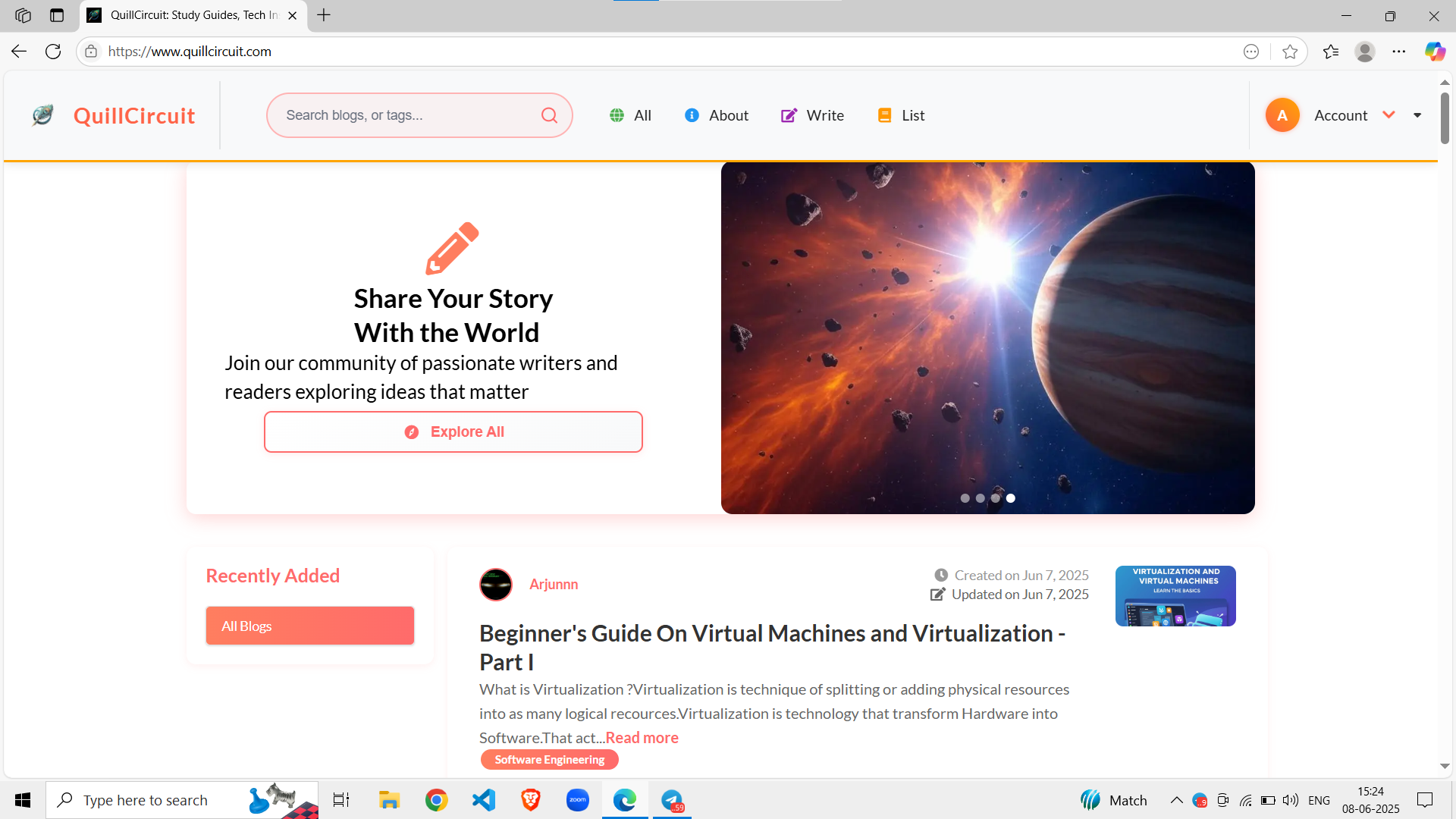Click the search magnifier icon
Screen dimensions: 1456x819
(x=549, y=115)
